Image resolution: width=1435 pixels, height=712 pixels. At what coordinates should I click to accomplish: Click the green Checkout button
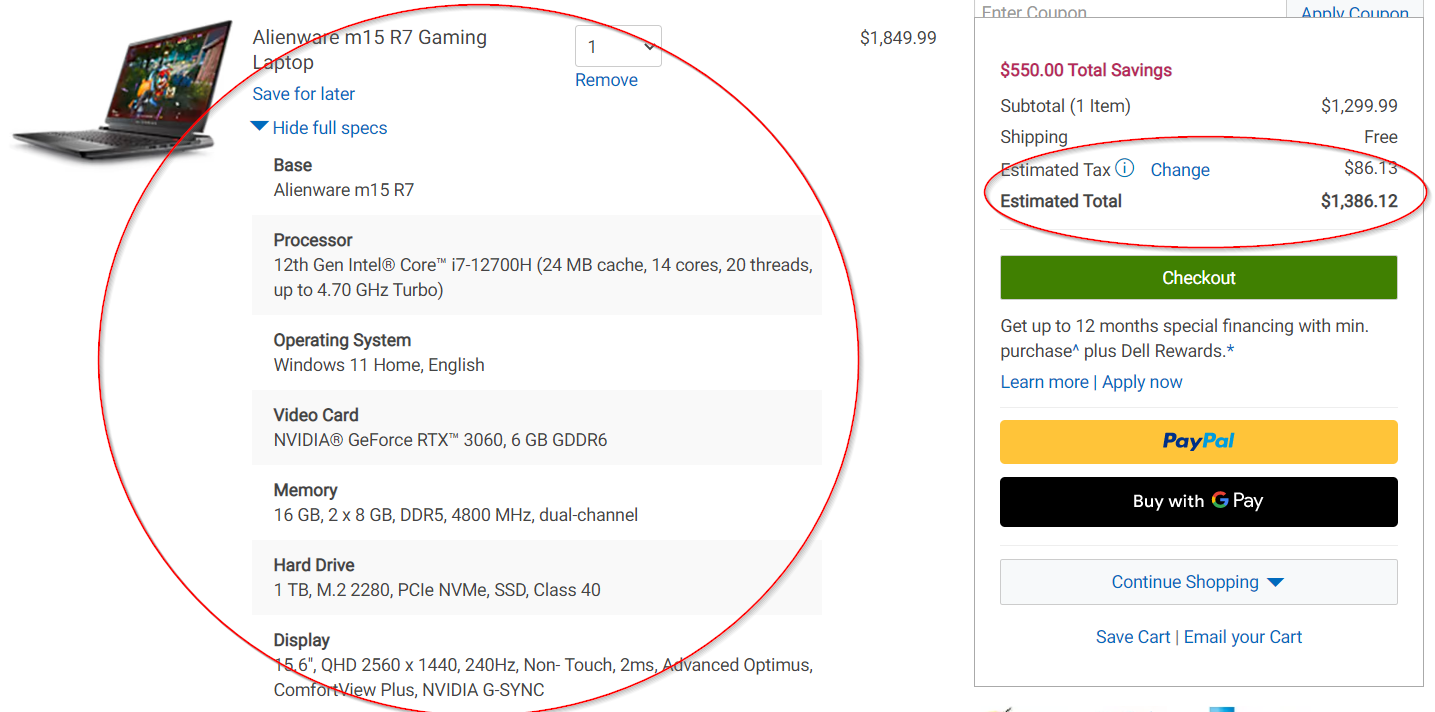[1198, 278]
